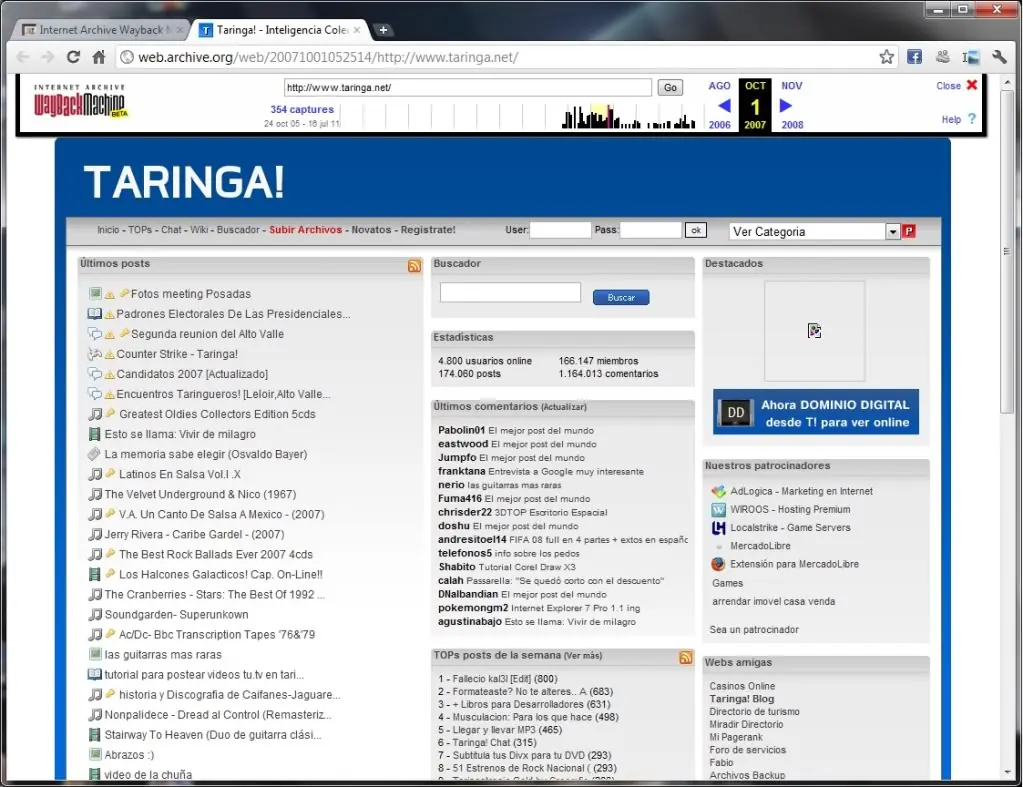Image resolution: width=1023 pixels, height=787 pixels.
Task: Open Fallecio kal3l top post
Action: pos(498,679)
